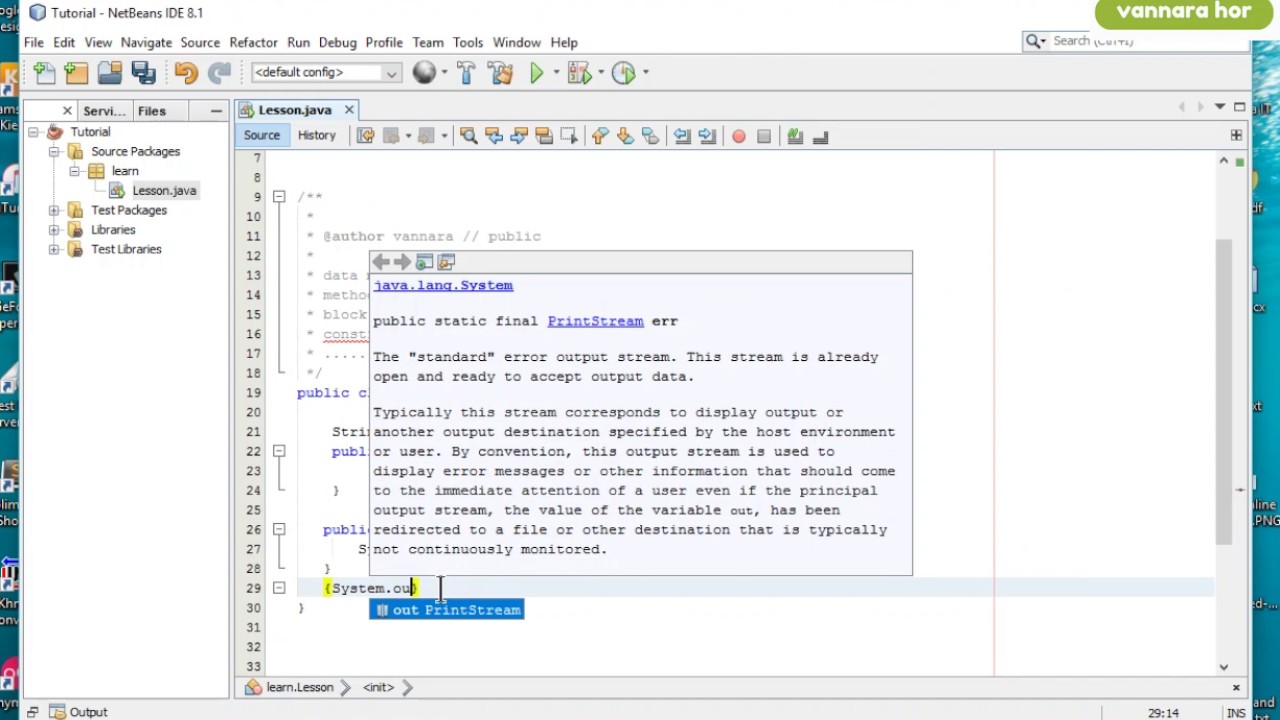Collapse the learn package node

[x=74, y=171]
